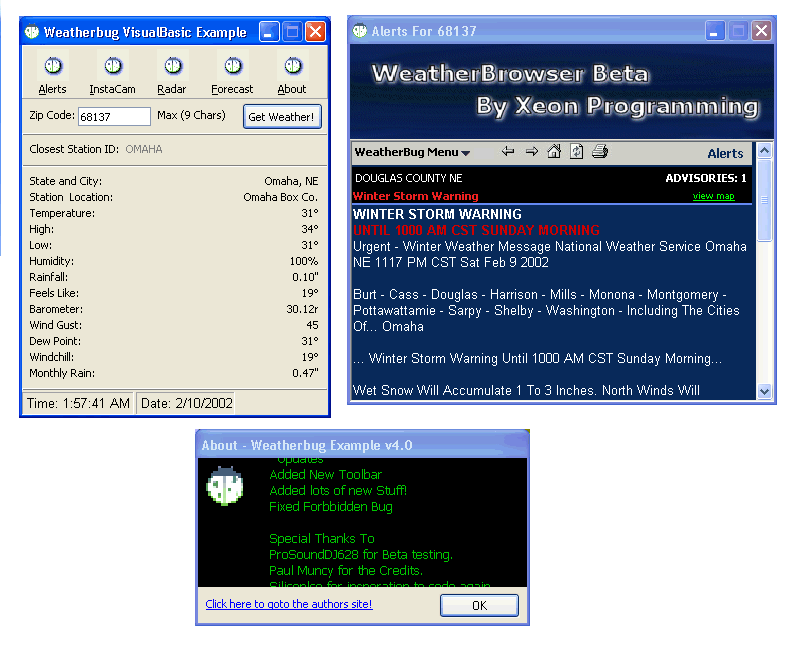Follow the view map link
This screenshot has height=672, width=798.
(713, 196)
